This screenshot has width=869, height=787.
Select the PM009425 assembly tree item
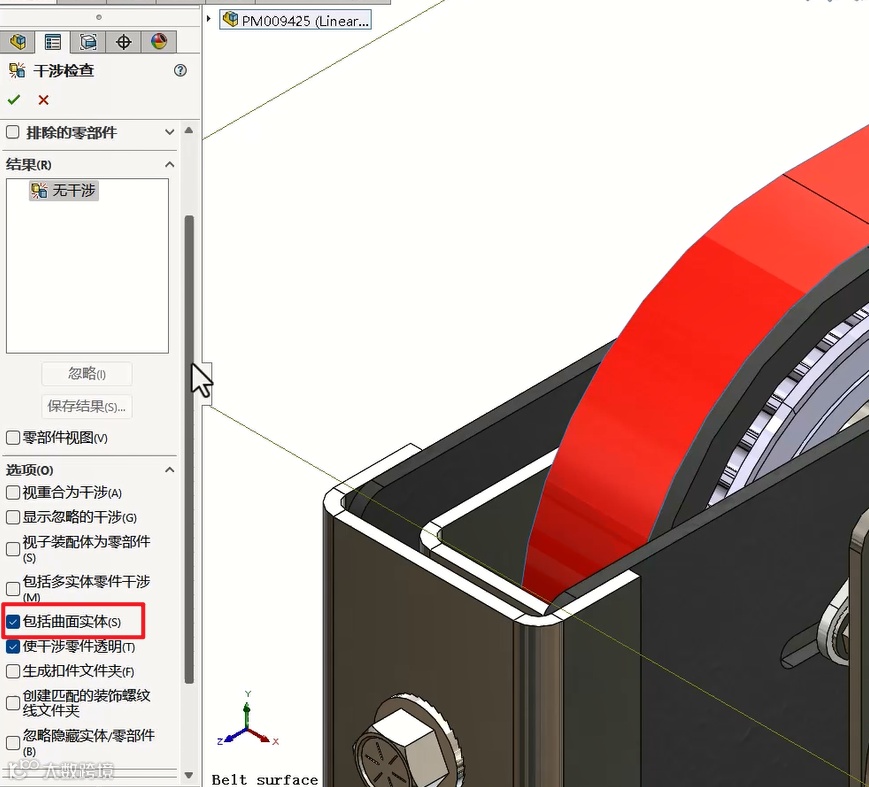tap(295, 21)
